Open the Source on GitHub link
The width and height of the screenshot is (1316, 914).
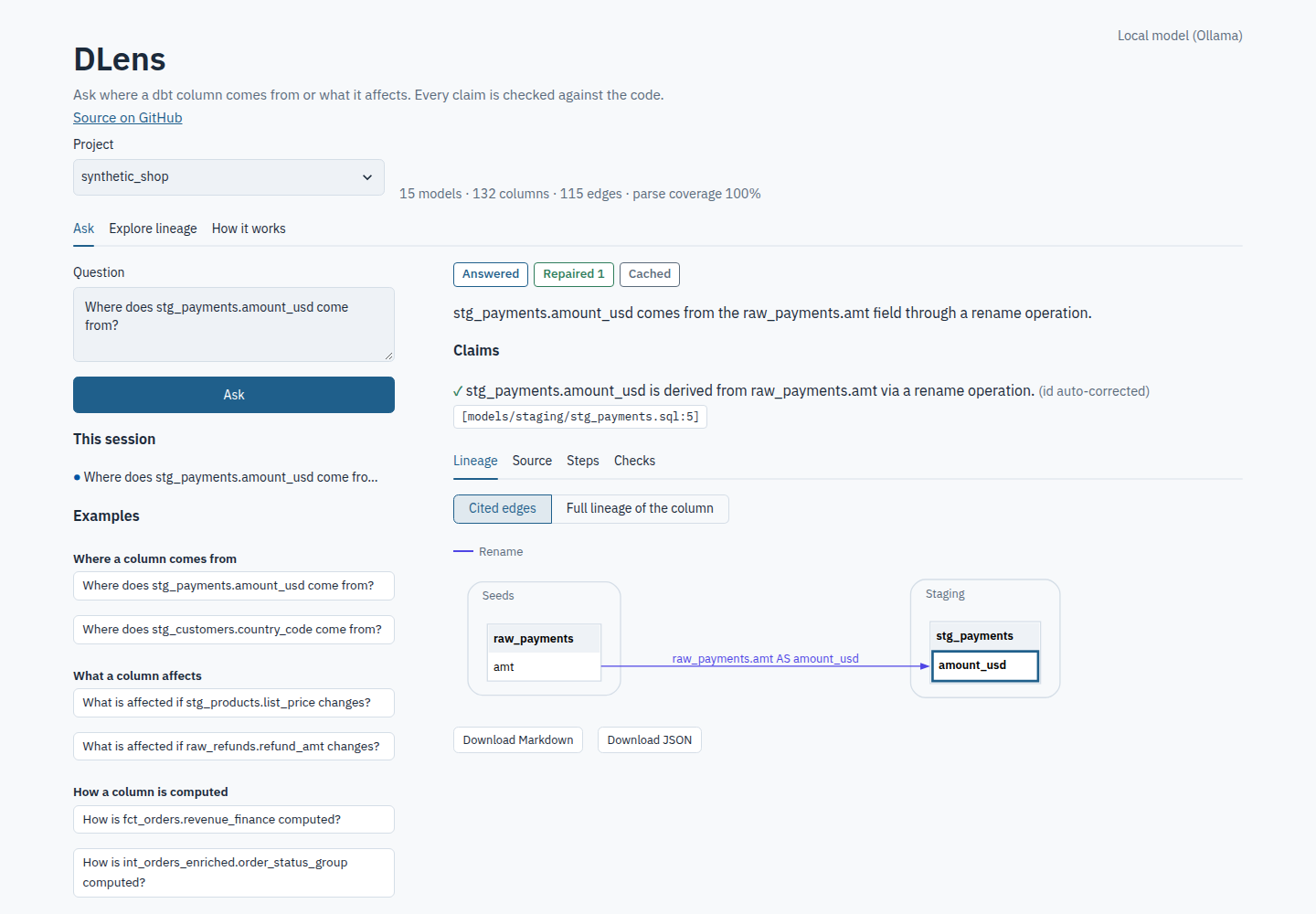(128, 118)
